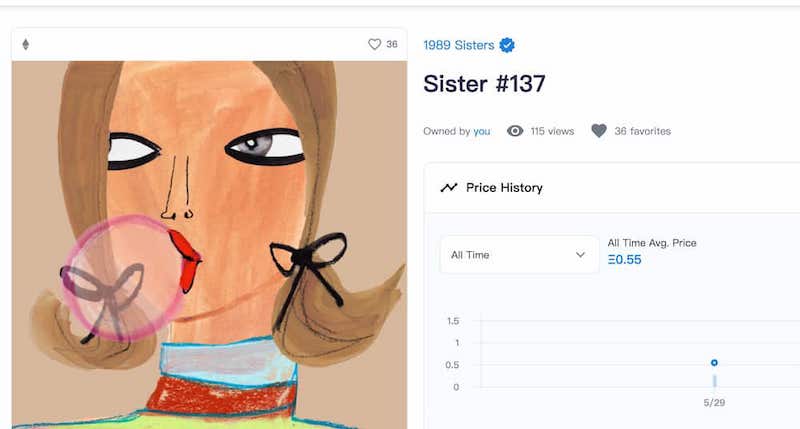800x429 pixels.
Task: Click the eye icon next to views
Action: pos(515,131)
